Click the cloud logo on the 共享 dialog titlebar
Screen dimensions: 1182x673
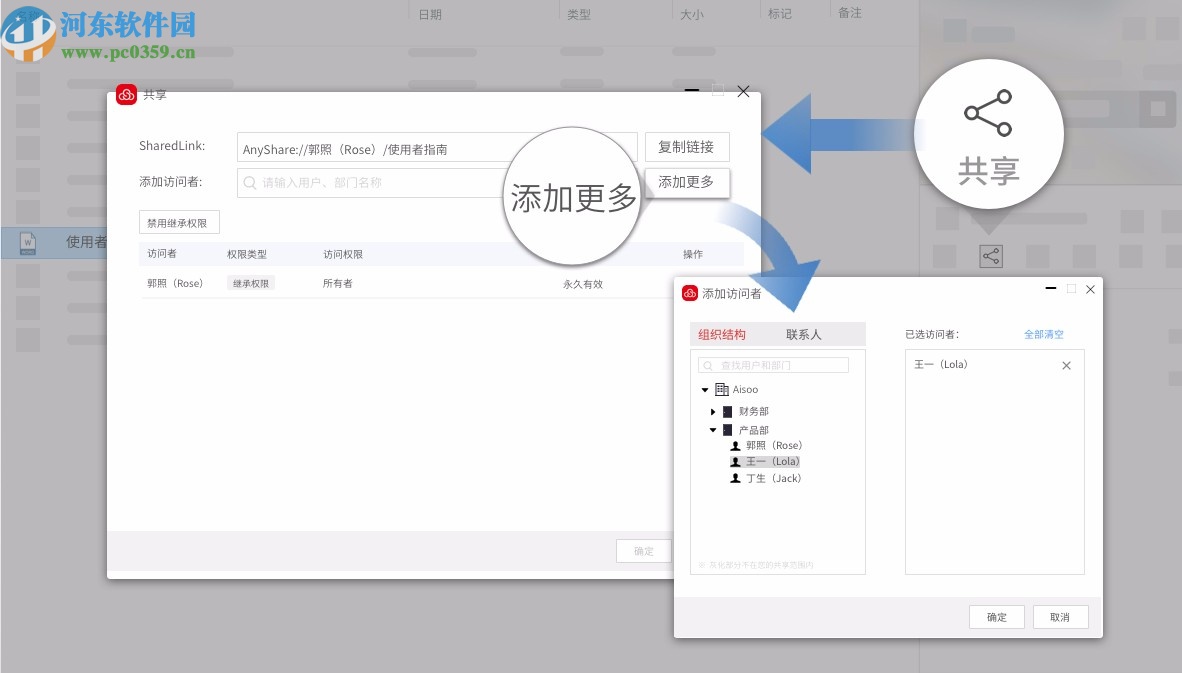(126, 94)
